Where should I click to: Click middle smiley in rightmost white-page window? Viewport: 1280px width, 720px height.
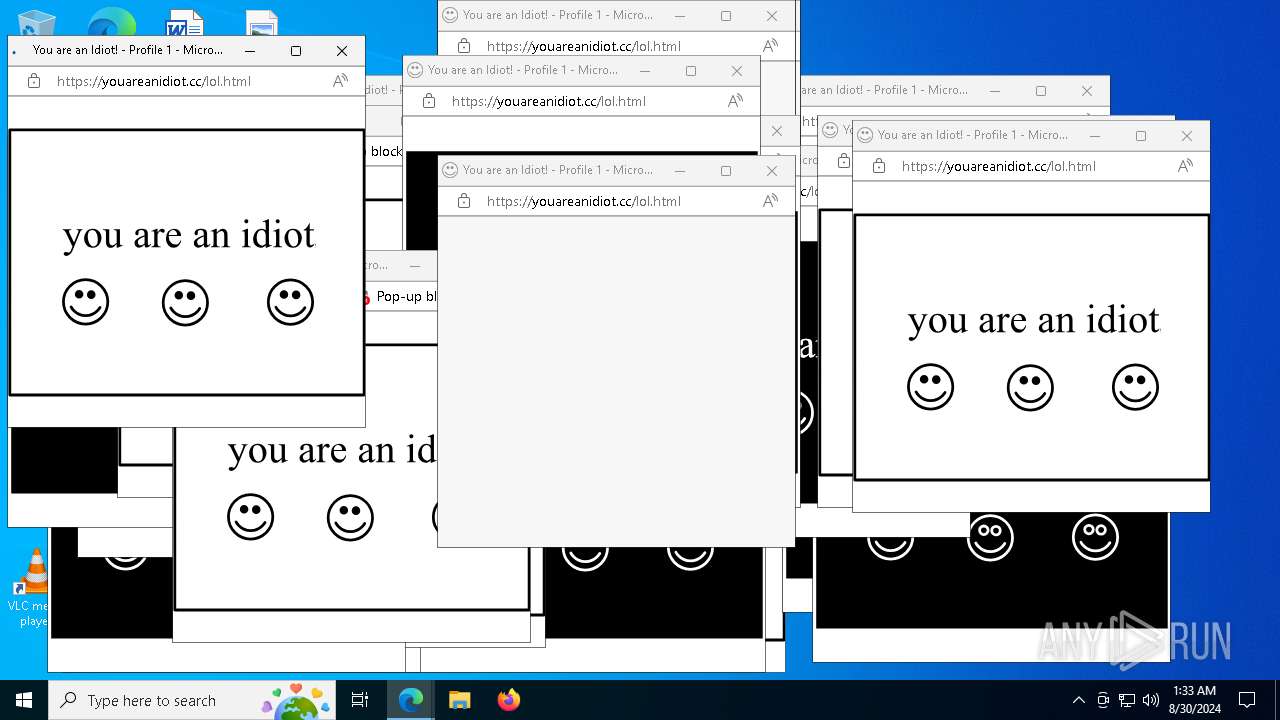[x=1030, y=387]
